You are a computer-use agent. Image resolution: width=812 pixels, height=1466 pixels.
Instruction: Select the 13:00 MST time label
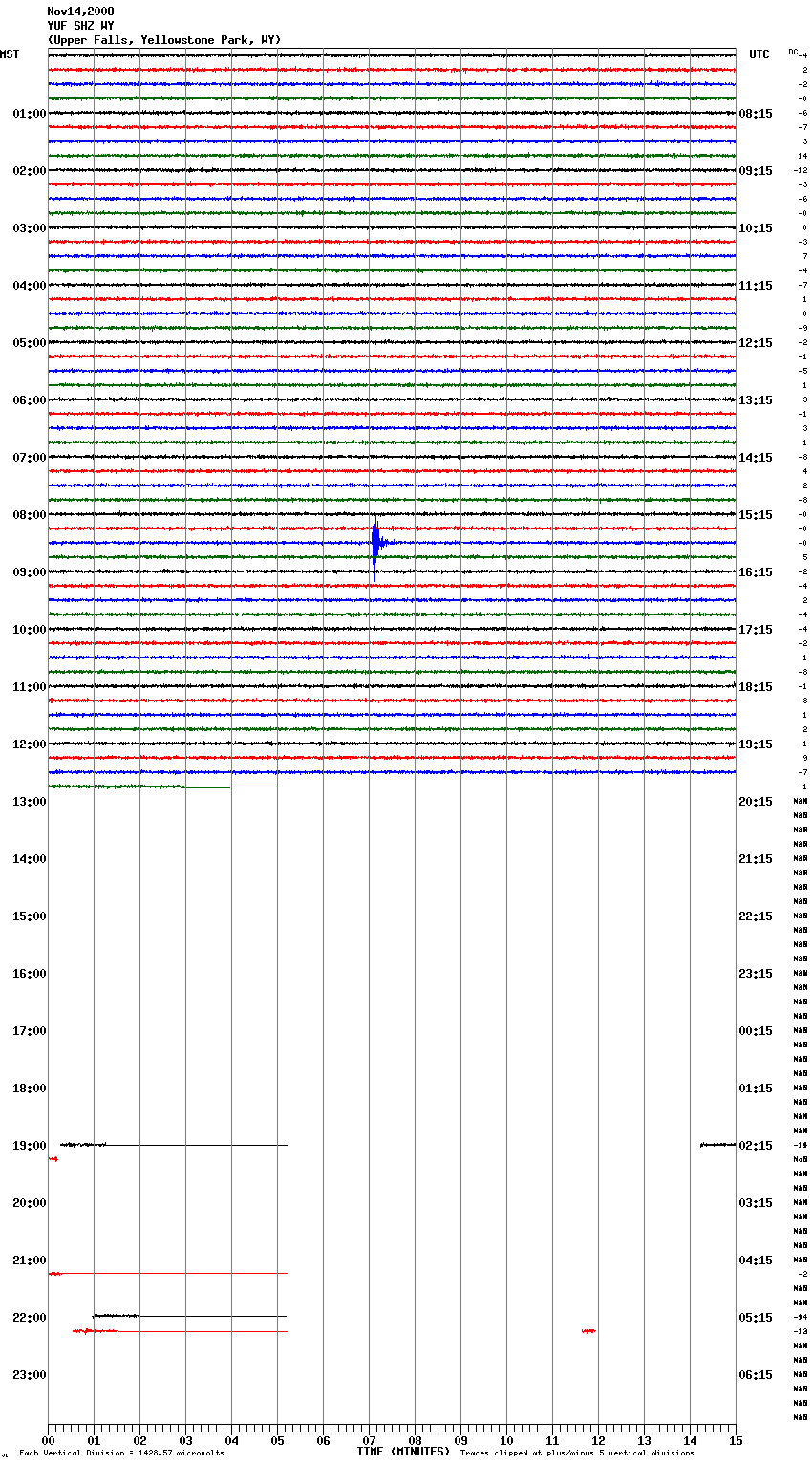coord(30,802)
